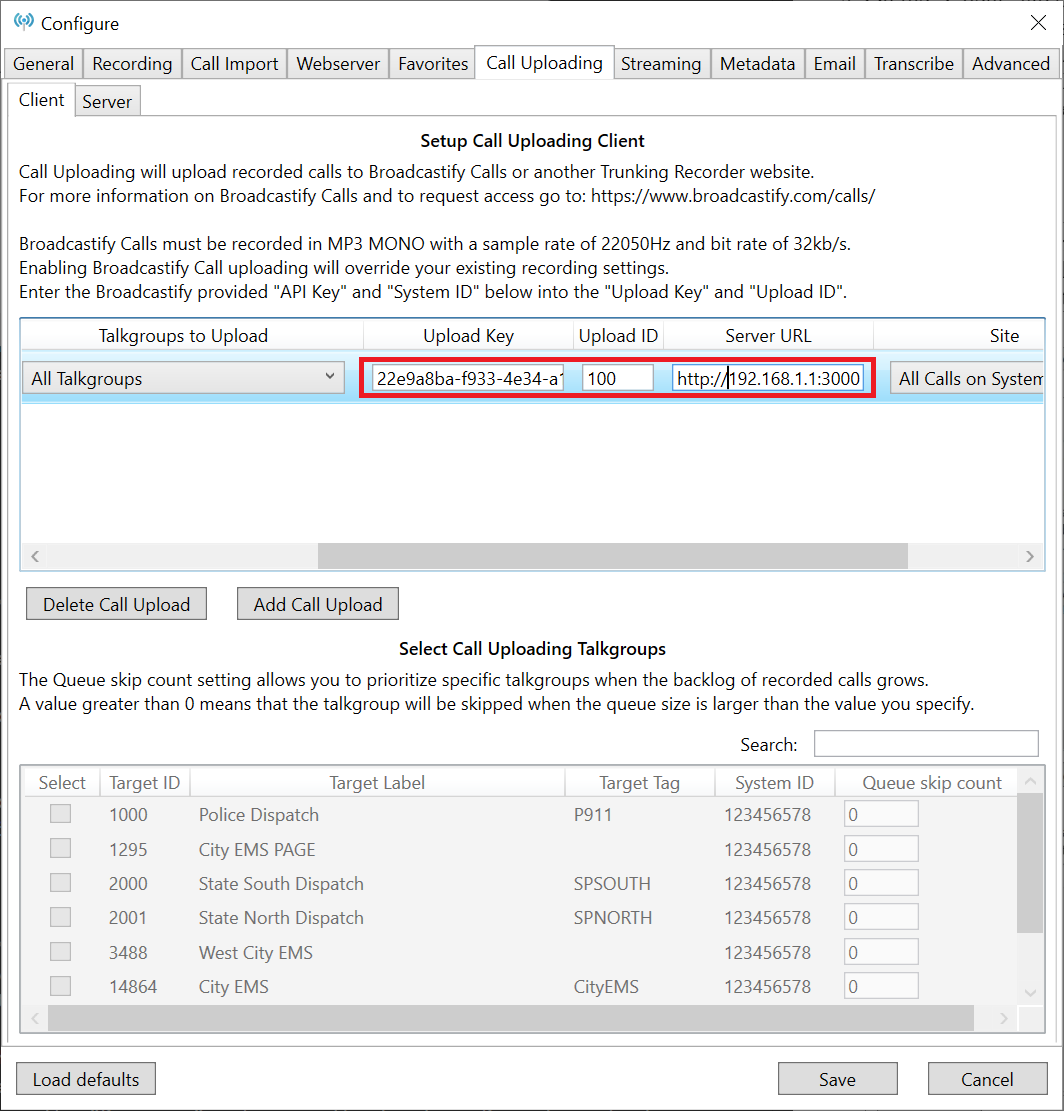Click the talkgroup list vertical scrollbar thumb
This screenshot has height=1111, width=1064.
[1030, 864]
